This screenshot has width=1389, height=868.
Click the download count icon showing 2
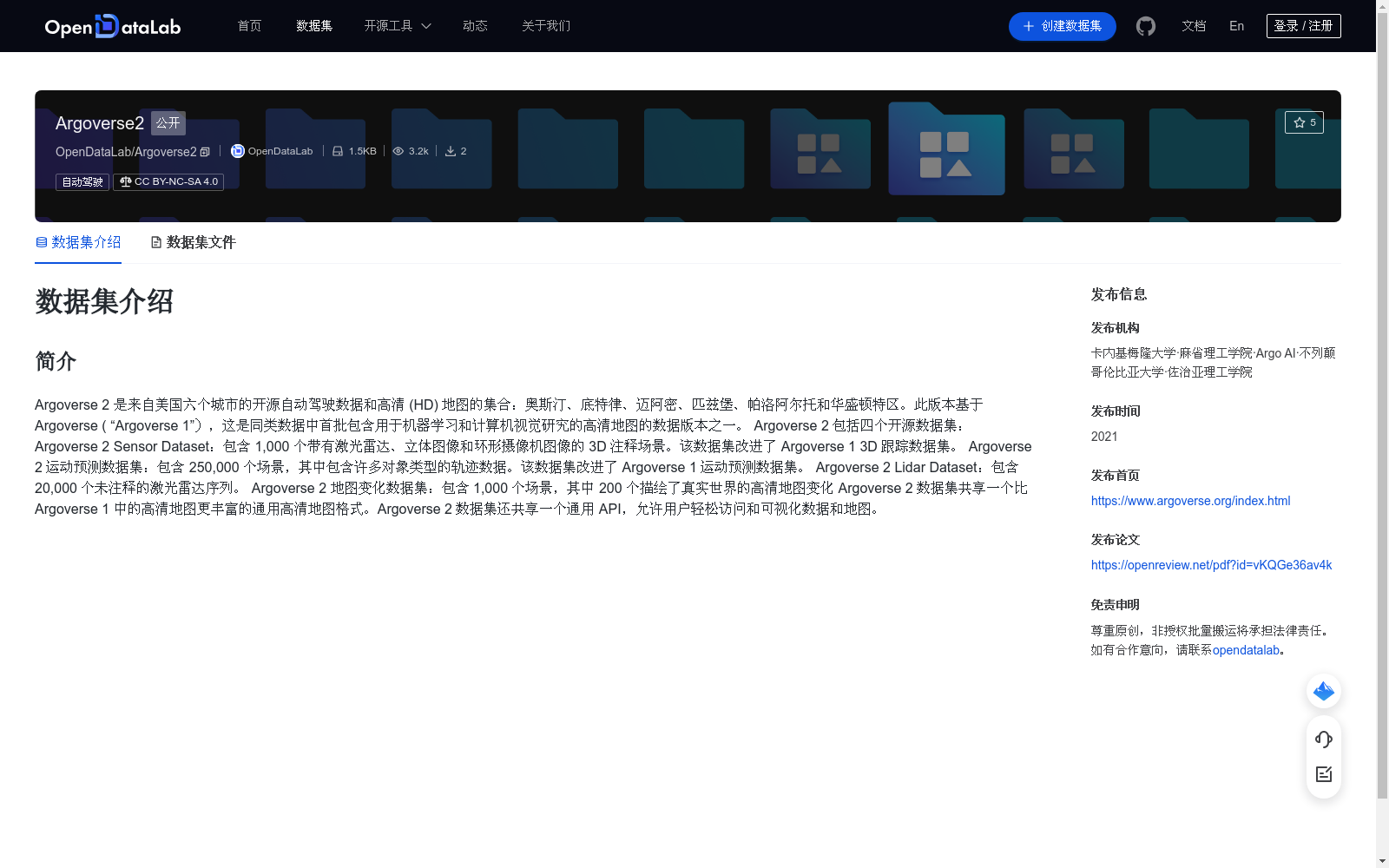[x=451, y=150]
